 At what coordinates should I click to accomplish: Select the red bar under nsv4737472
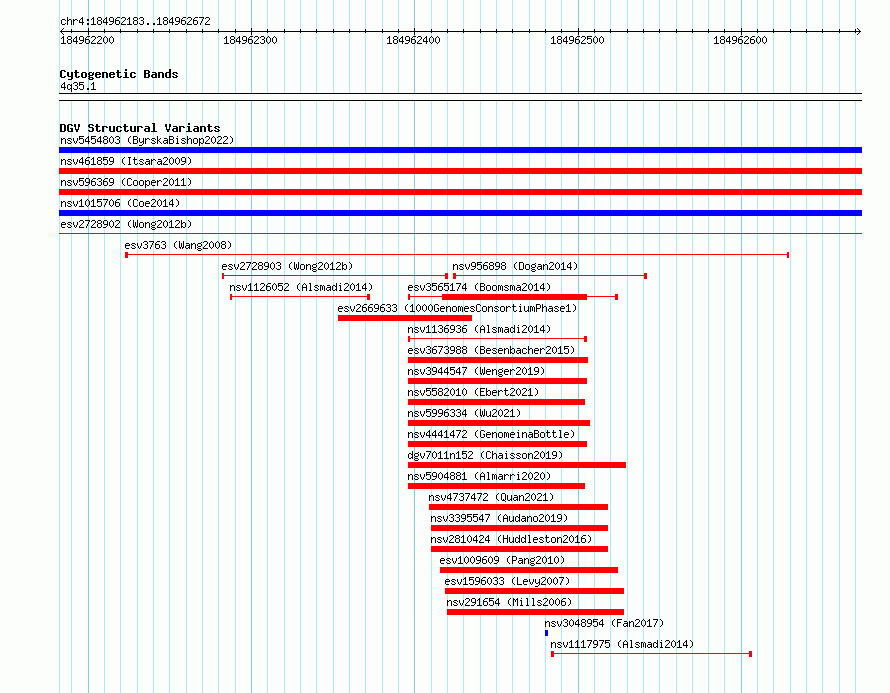(x=518, y=507)
